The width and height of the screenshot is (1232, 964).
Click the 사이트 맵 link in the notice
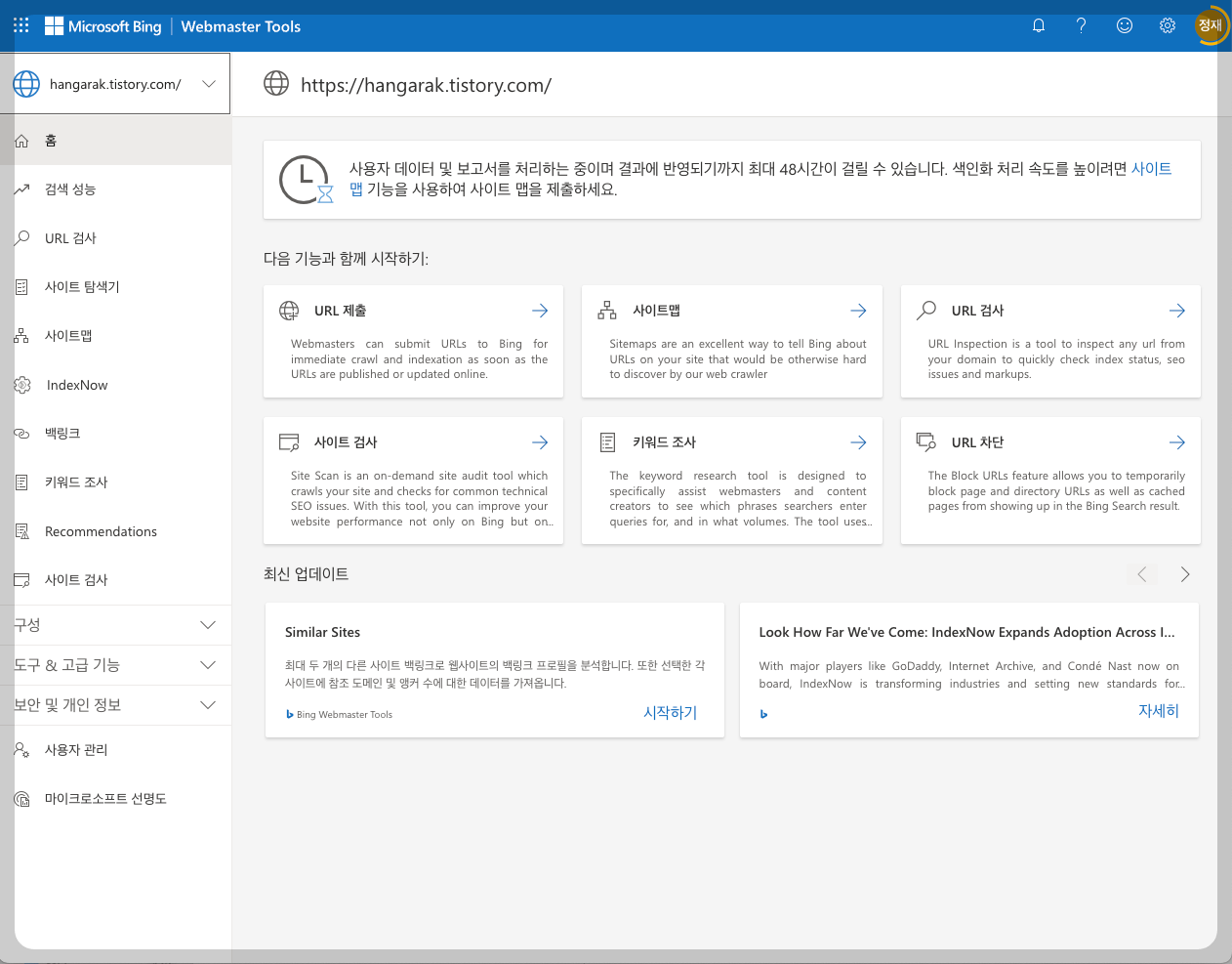[x=1151, y=169]
